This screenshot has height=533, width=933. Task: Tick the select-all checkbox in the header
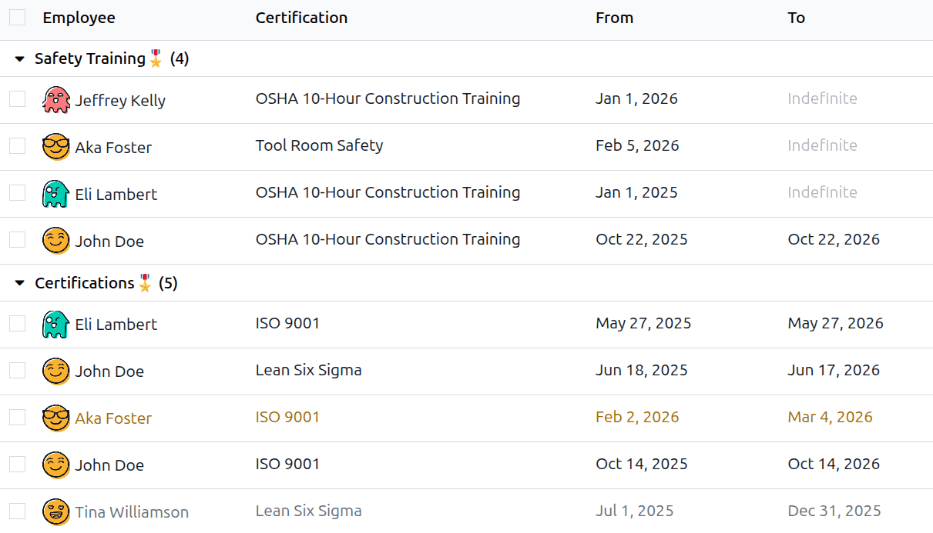[17, 17]
